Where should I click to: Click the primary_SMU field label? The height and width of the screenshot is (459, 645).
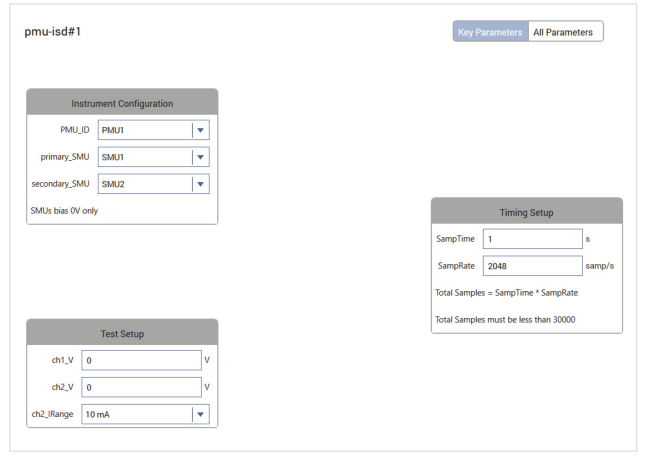[65, 157]
